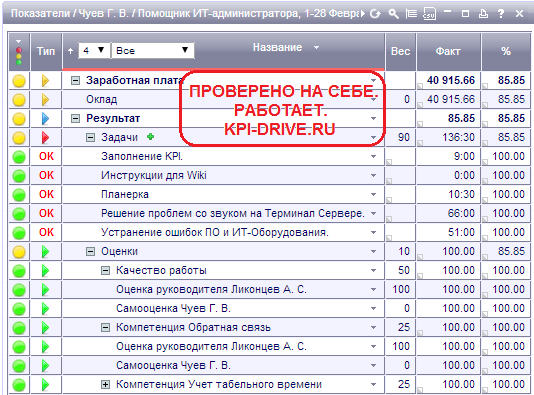This screenshot has width=534, height=395.
Task: Click green status circle of Компетенция Обратная связь
Action: 19,328
